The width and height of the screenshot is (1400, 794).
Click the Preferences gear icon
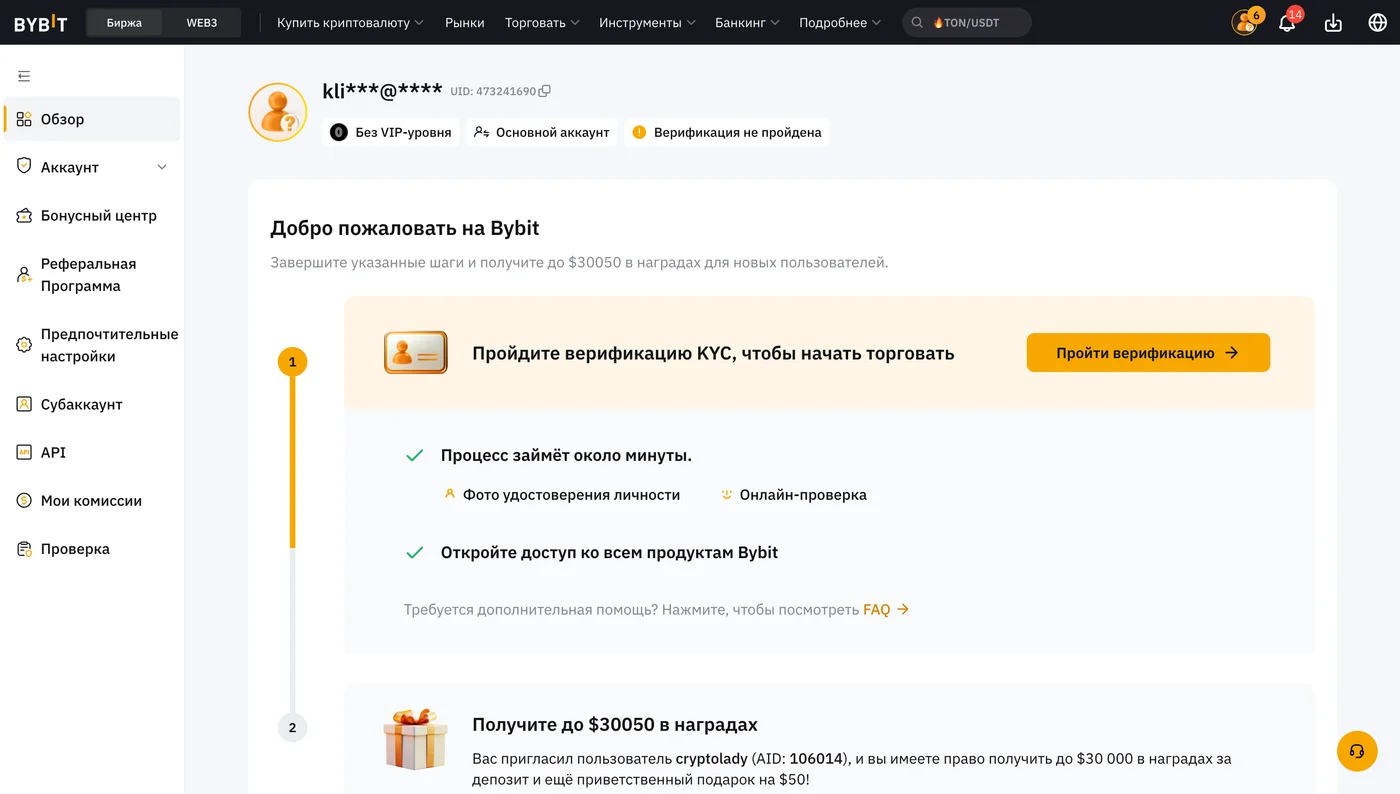click(x=24, y=345)
